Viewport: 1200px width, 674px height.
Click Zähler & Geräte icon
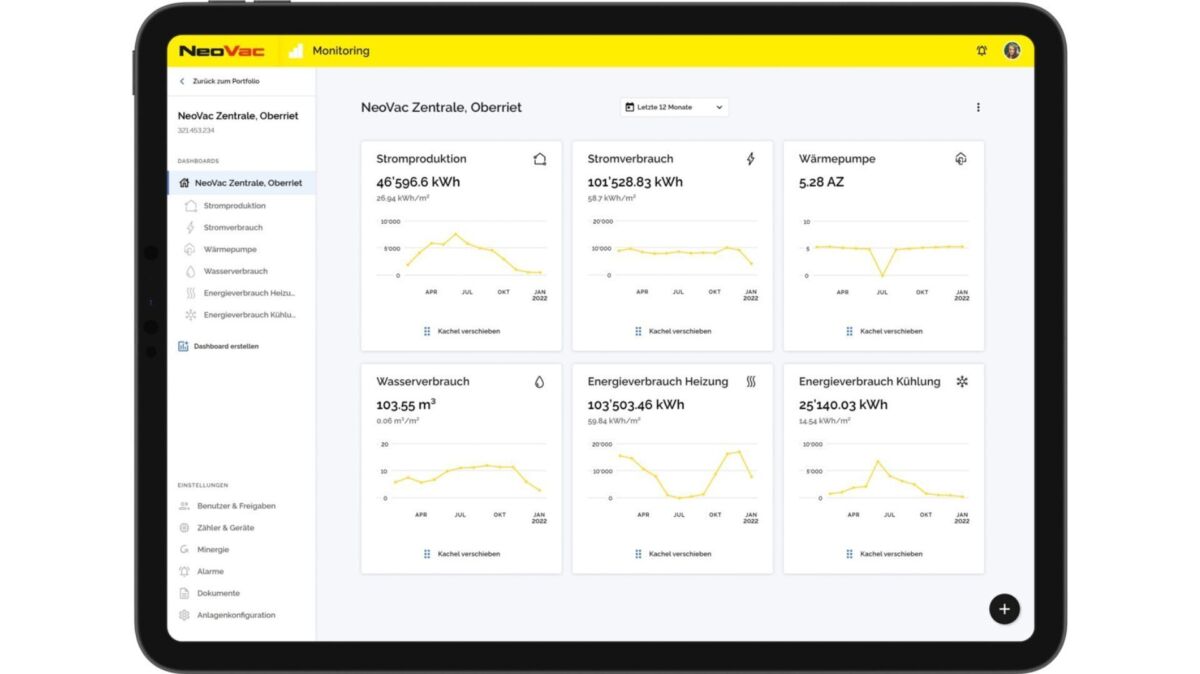184,528
